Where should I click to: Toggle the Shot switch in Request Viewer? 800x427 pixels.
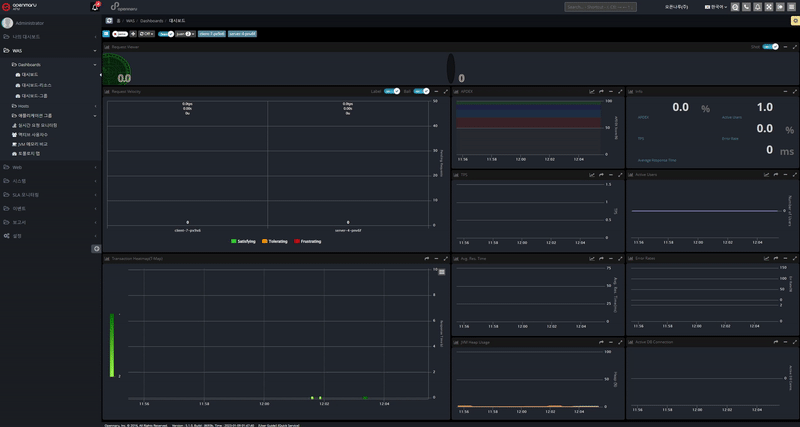770,46
